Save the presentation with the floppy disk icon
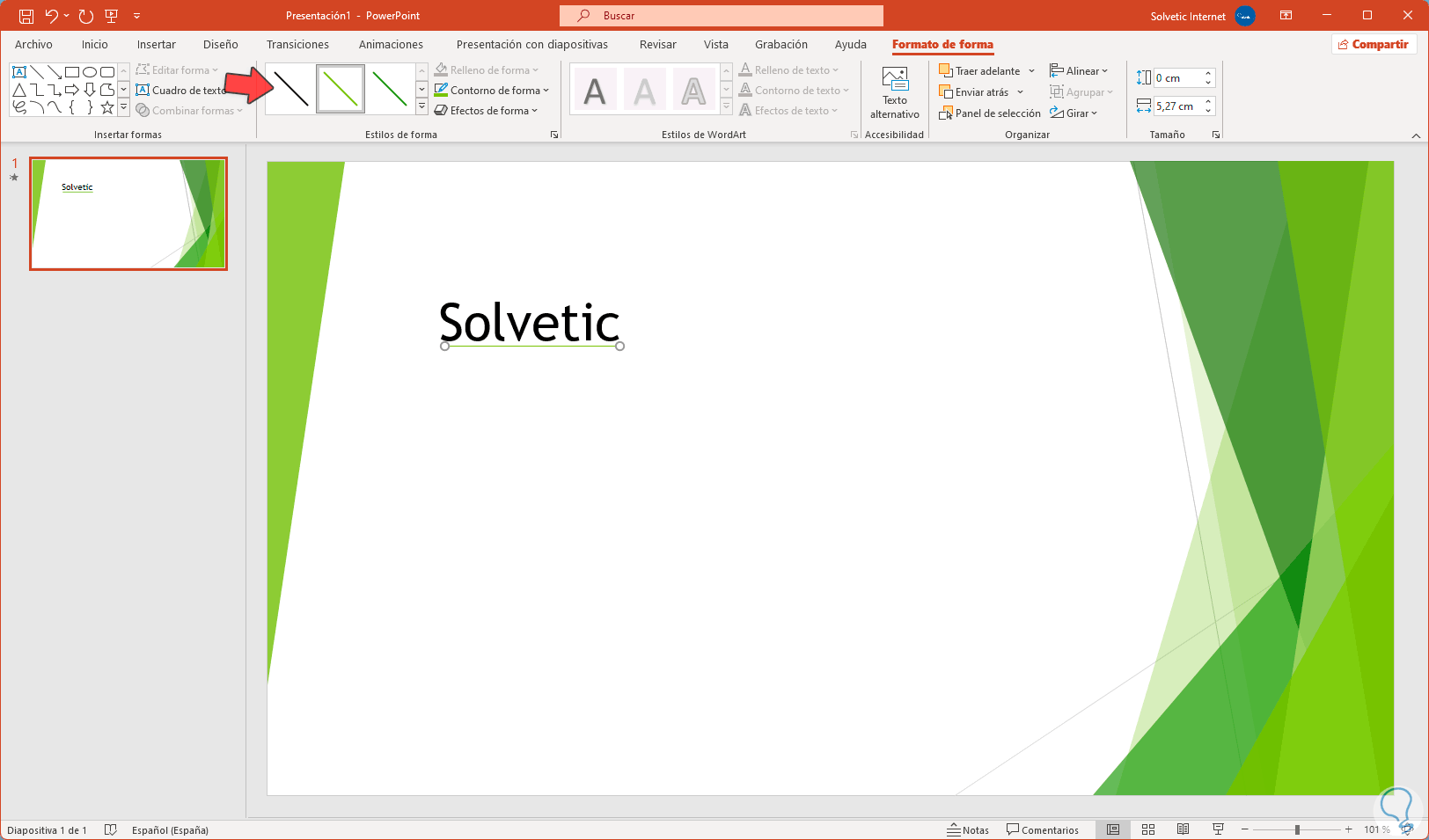 coord(26,16)
